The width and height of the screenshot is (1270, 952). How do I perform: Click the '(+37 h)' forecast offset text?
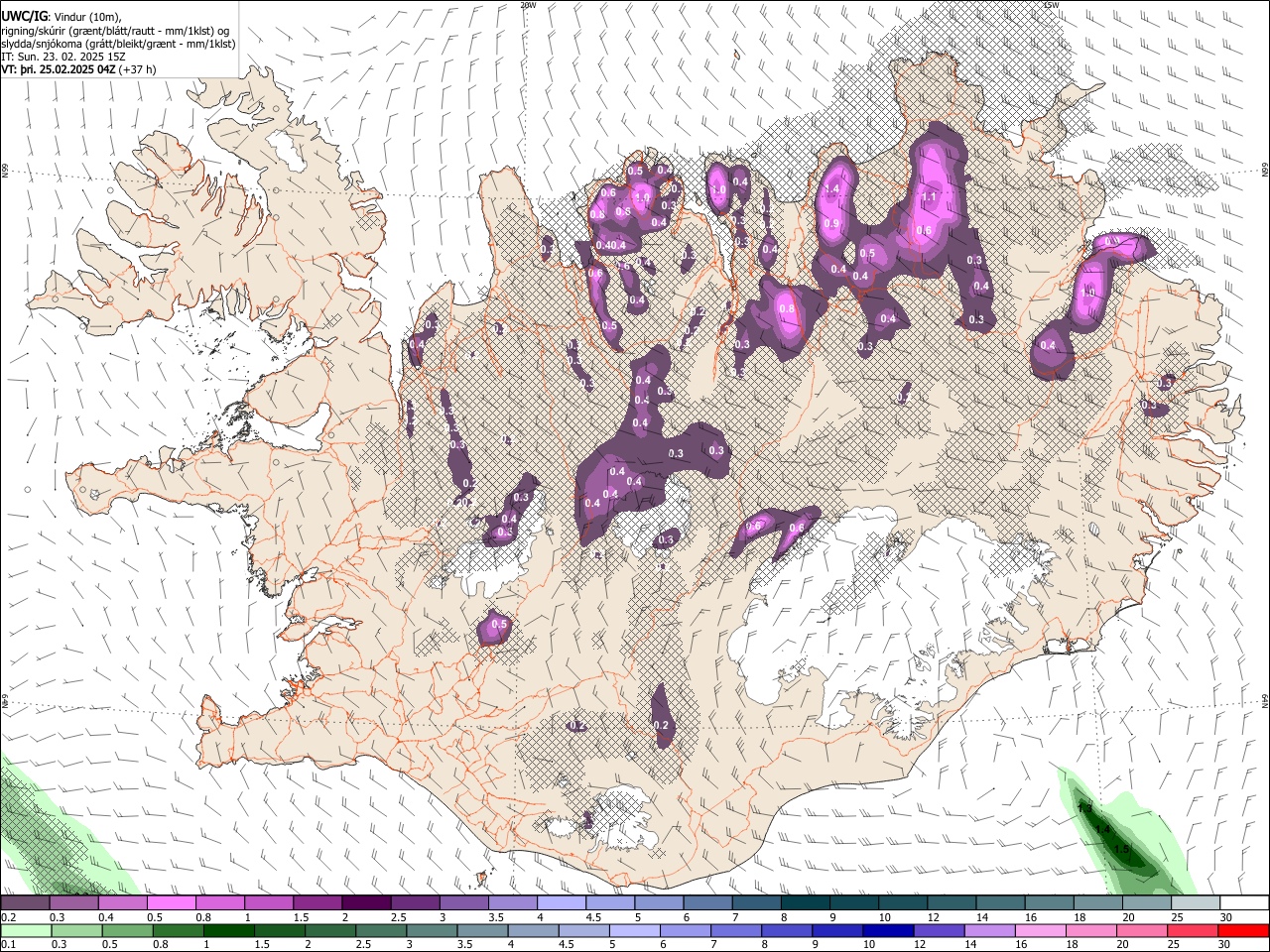(137, 69)
